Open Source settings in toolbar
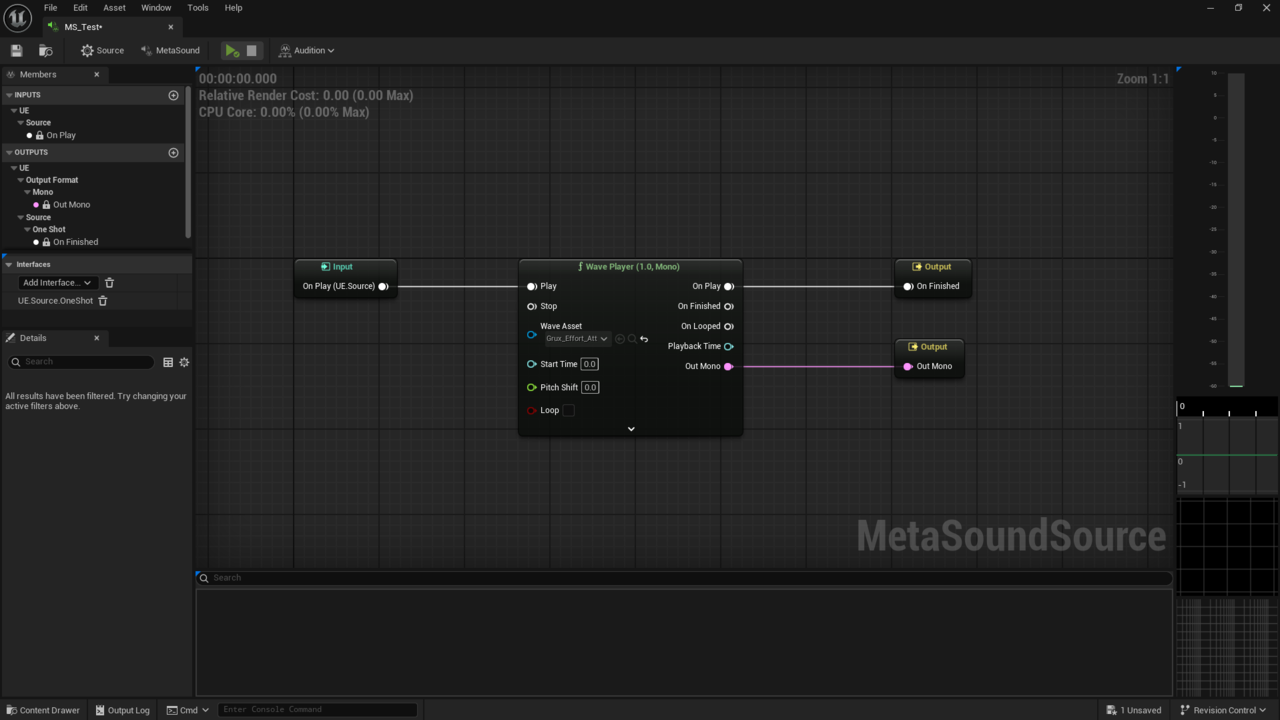This screenshot has width=1280, height=720. click(x=103, y=50)
